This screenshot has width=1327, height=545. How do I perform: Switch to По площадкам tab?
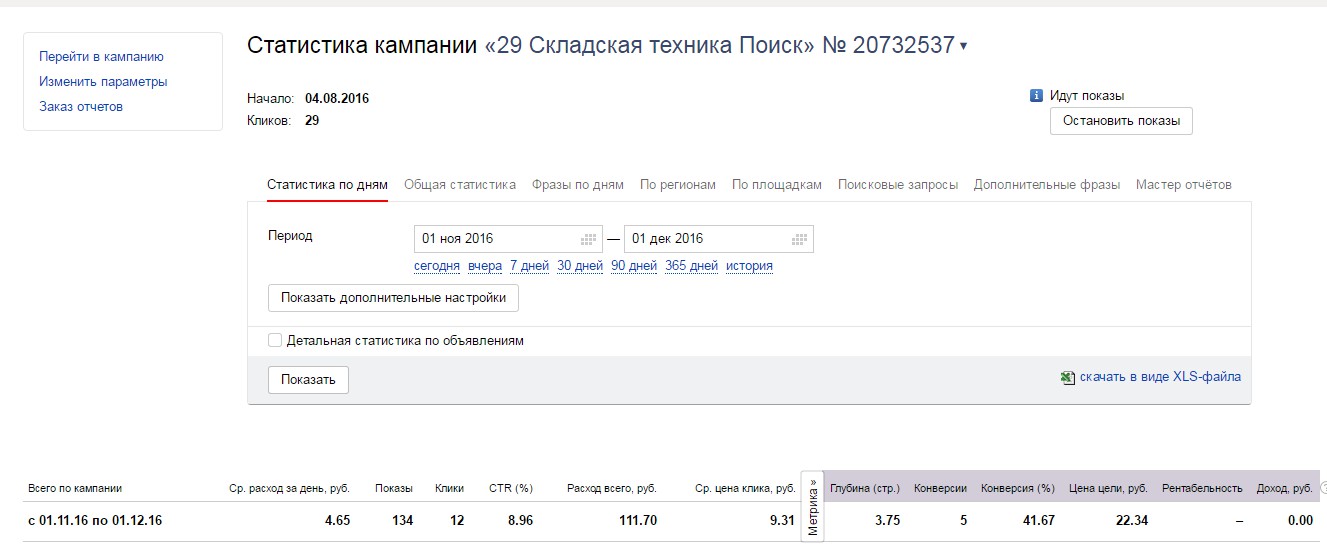pos(777,185)
